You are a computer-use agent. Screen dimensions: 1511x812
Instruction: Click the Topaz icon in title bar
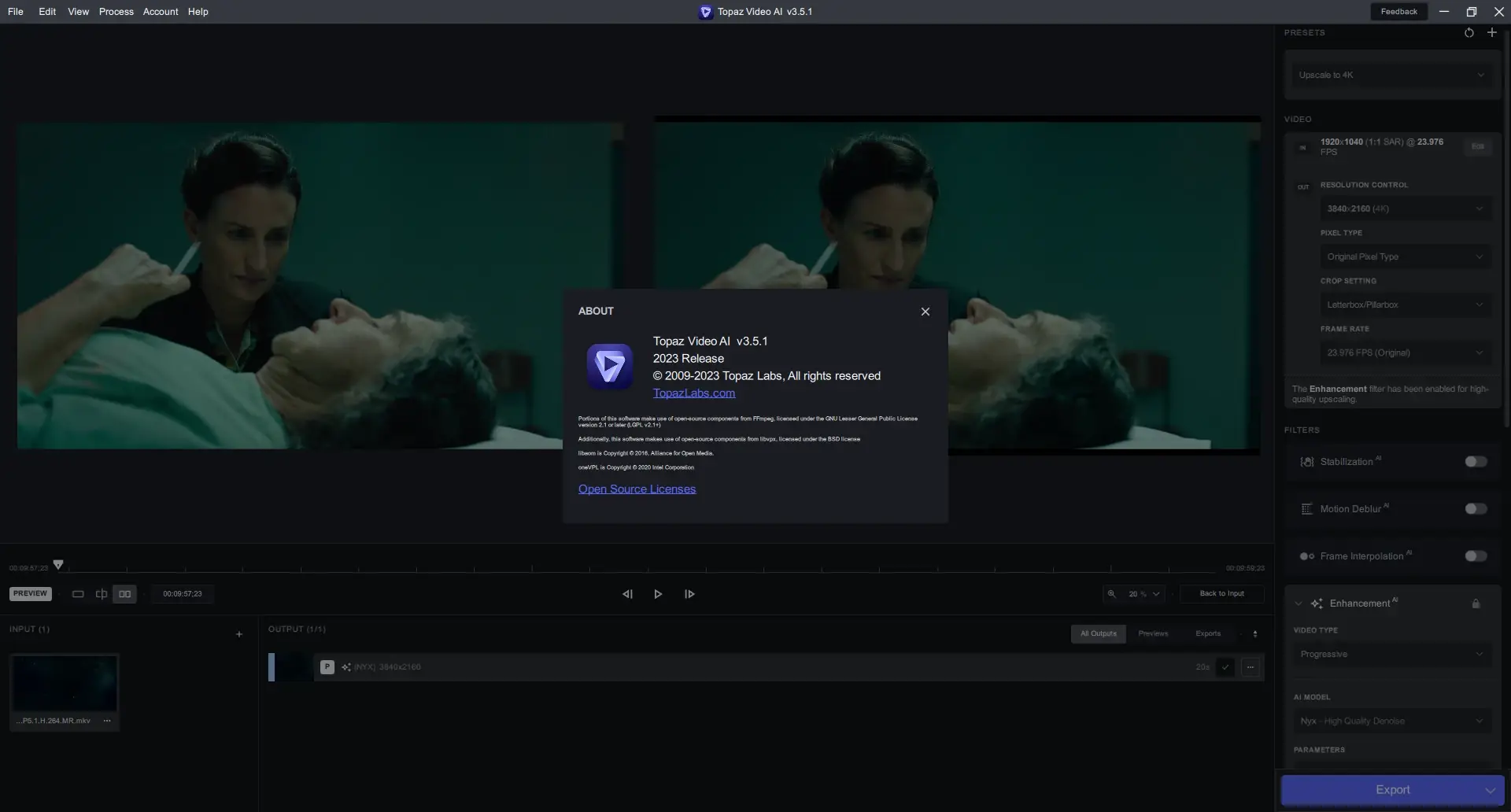(x=705, y=12)
